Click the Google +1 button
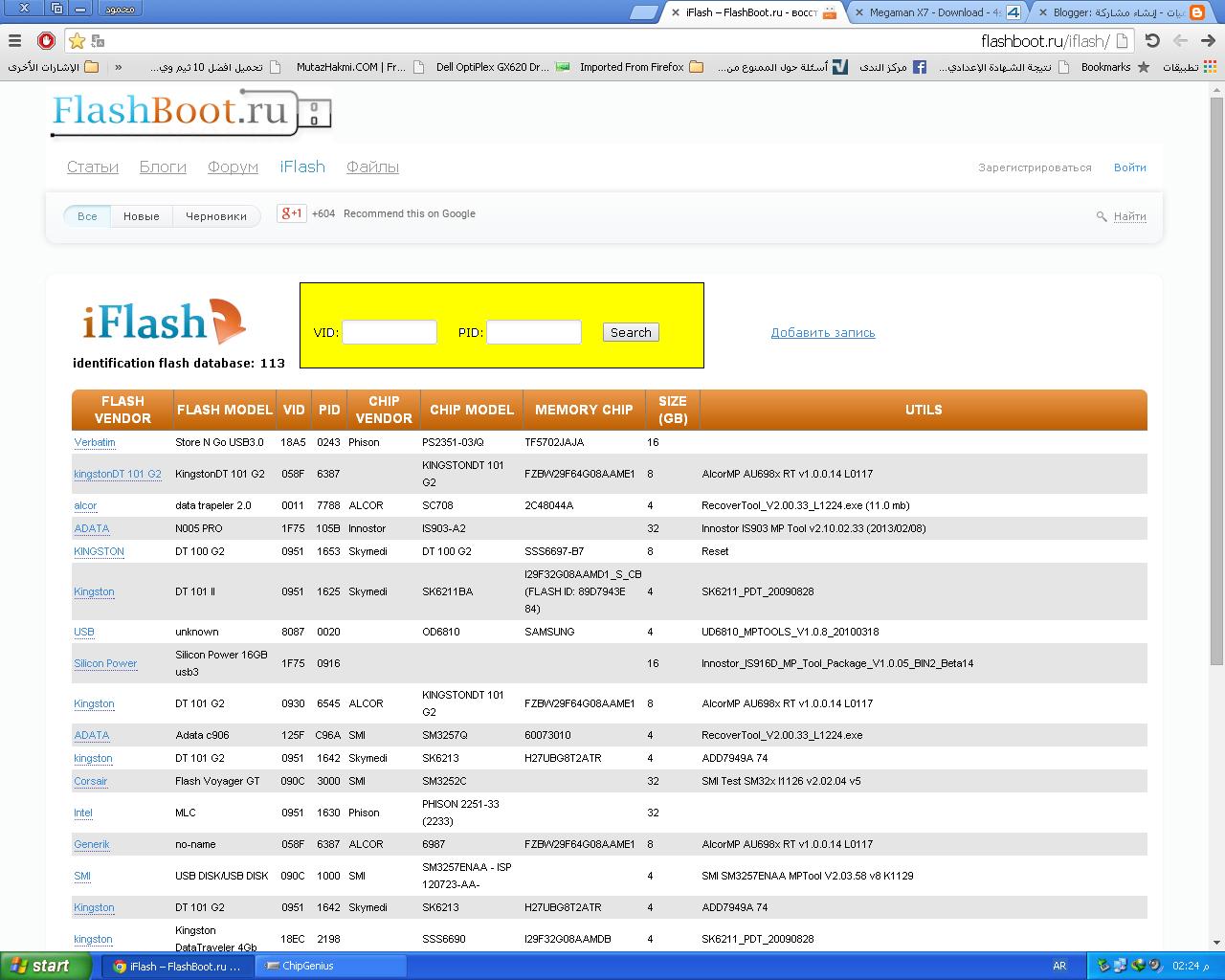This screenshot has width=1225, height=980. tap(292, 213)
